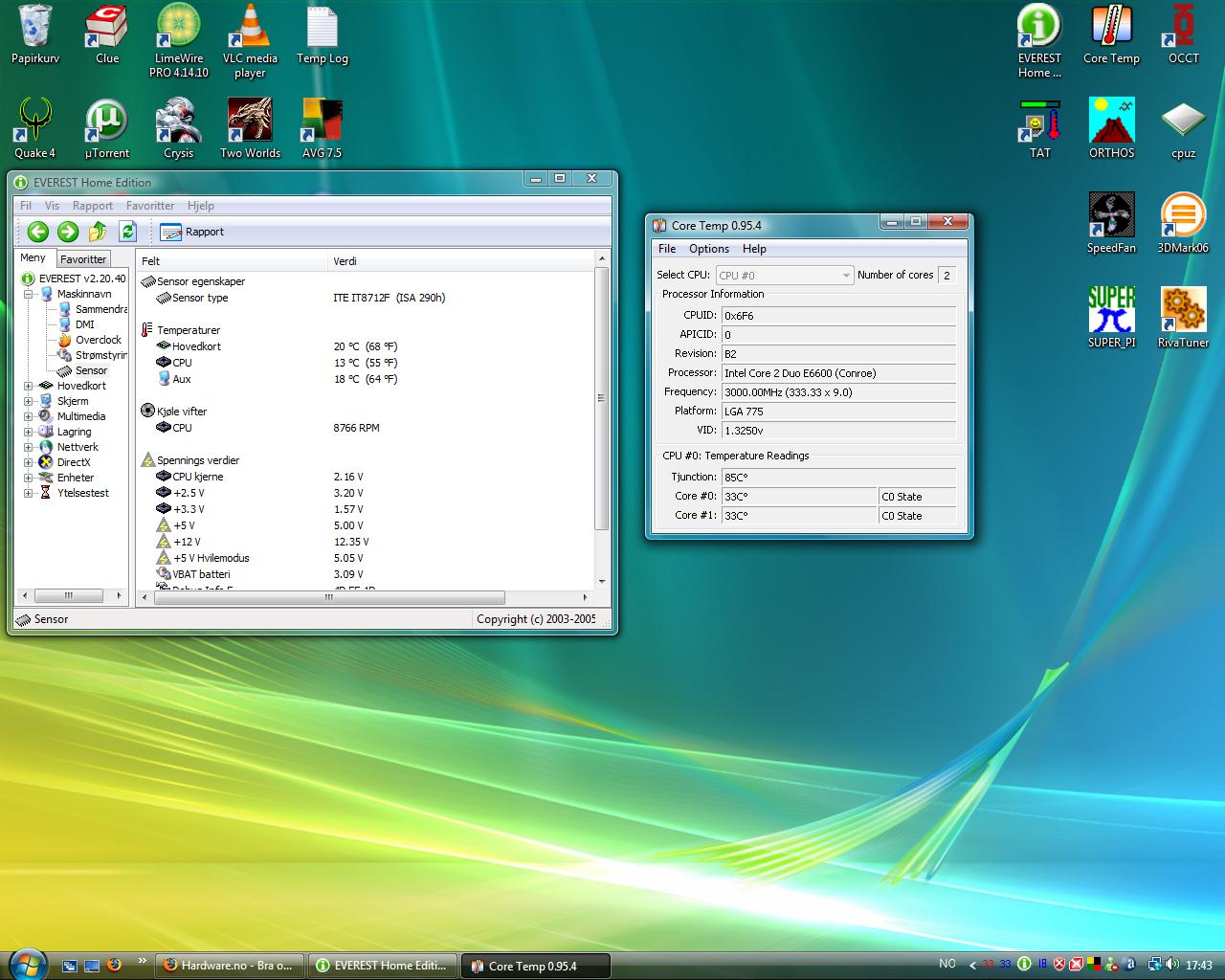Click the AVG 7.5 desktop icon

click(322, 128)
